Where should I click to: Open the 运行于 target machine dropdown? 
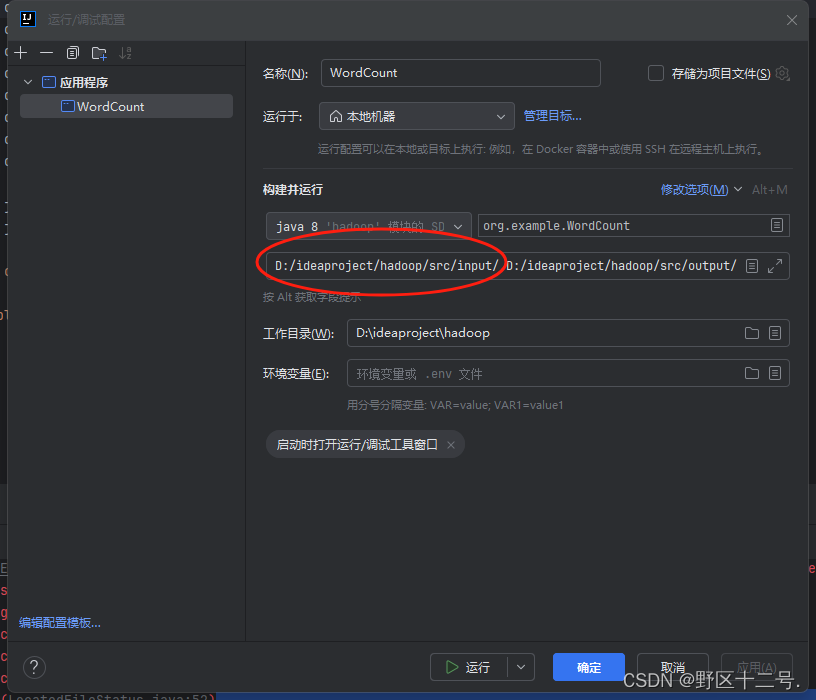416,115
